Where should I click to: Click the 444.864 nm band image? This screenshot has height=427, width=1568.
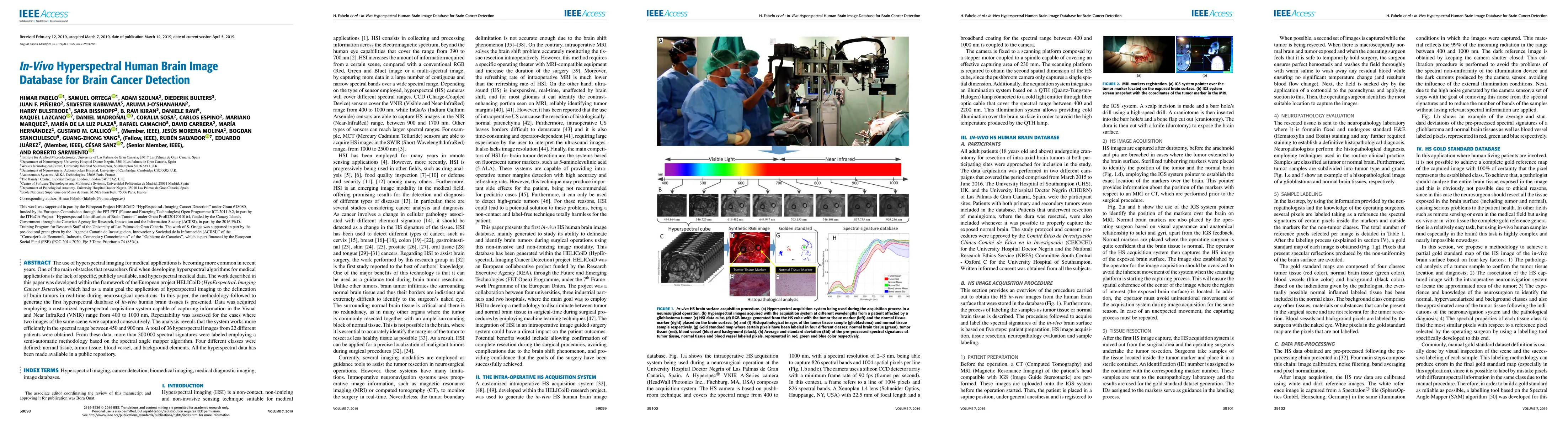pyautogui.click(x=672, y=205)
